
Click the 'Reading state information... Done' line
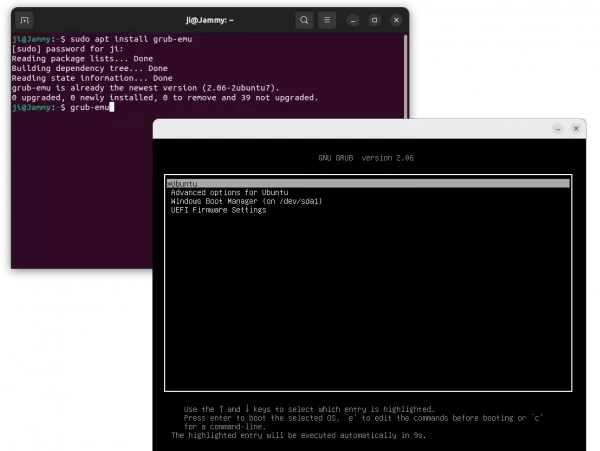[x=92, y=78]
